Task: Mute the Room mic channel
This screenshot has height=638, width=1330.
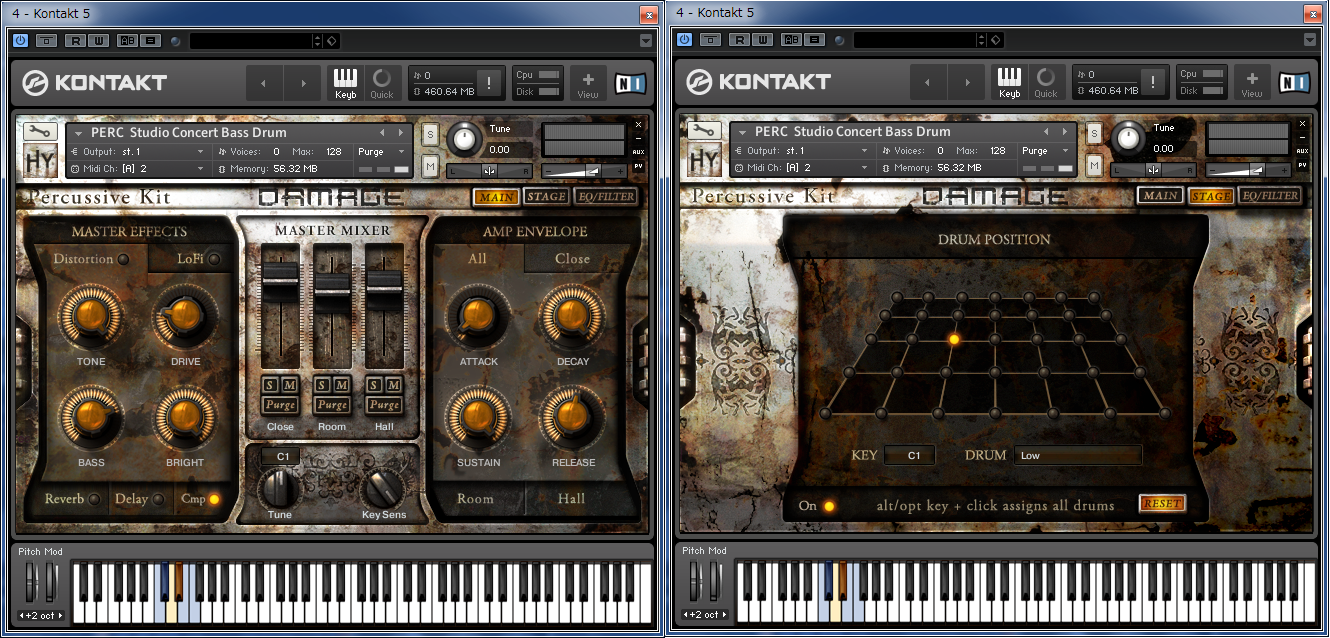Action: pyautogui.click(x=341, y=385)
